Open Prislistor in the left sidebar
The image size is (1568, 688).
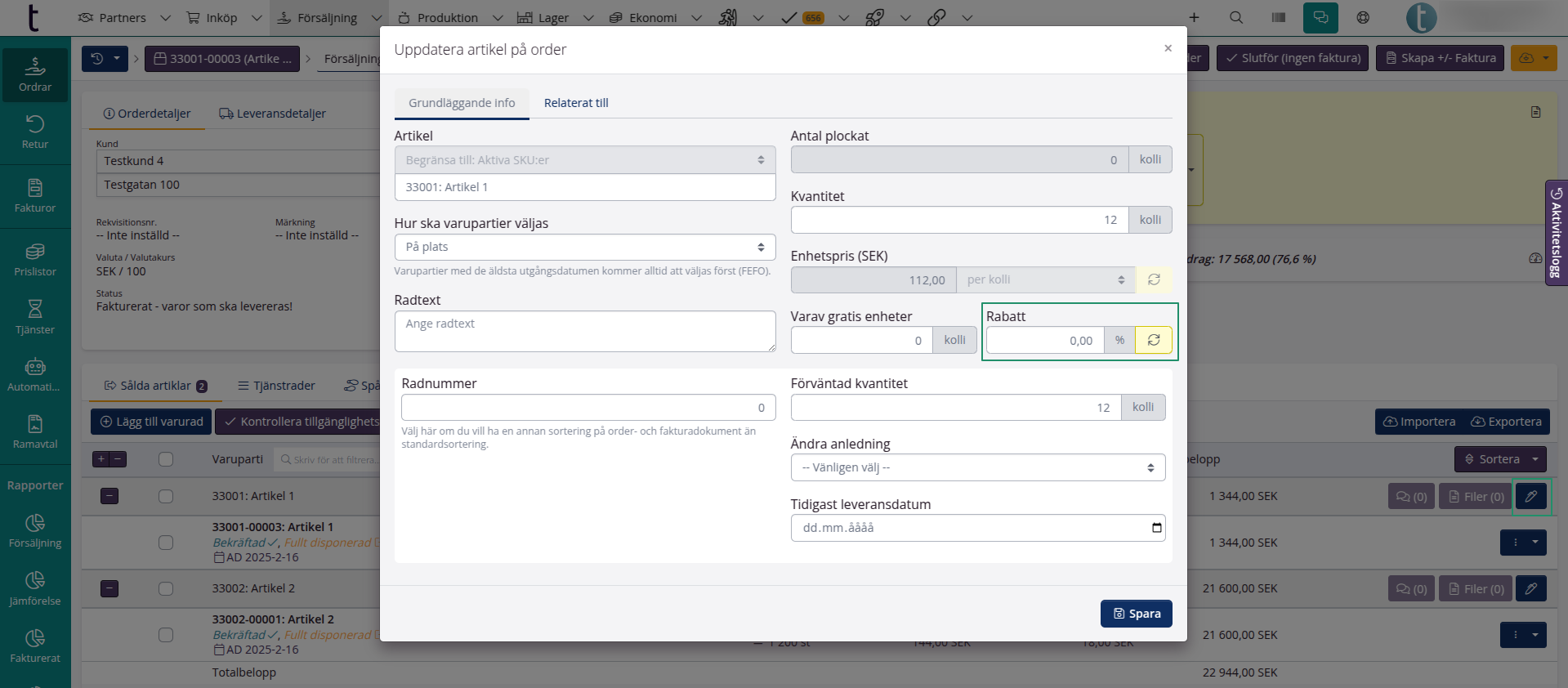click(35, 259)
